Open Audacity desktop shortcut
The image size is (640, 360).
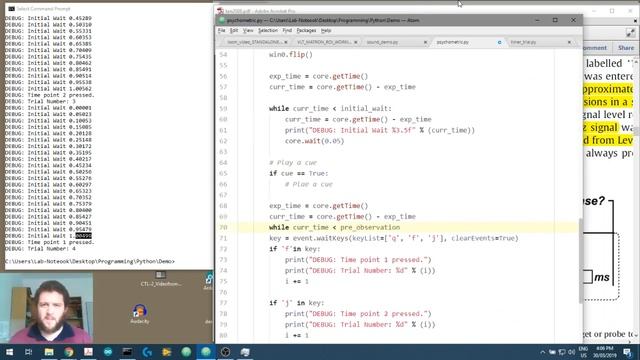click(140, 313)
